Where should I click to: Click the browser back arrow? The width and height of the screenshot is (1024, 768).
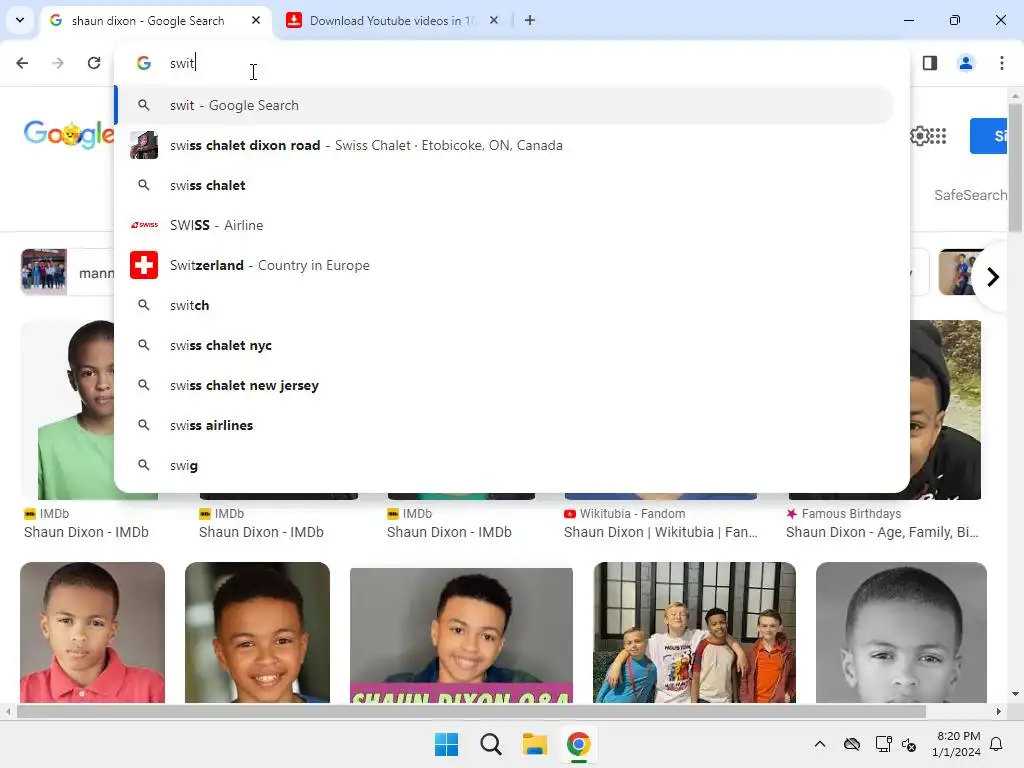coord(22,63)
